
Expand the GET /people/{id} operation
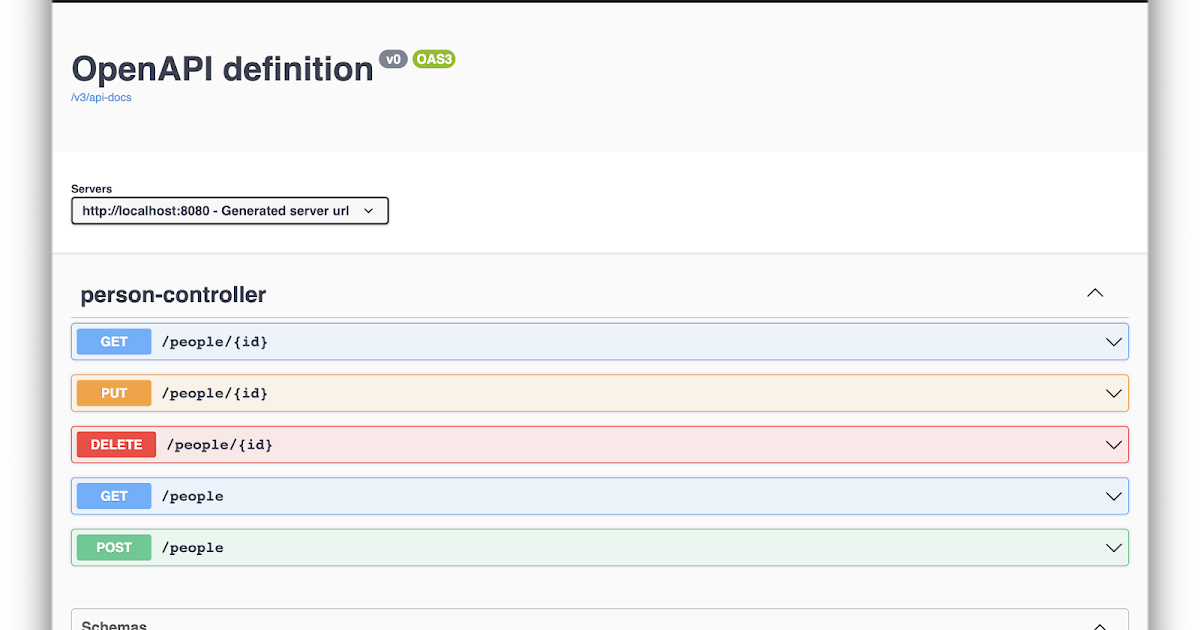coord(1114,341)
